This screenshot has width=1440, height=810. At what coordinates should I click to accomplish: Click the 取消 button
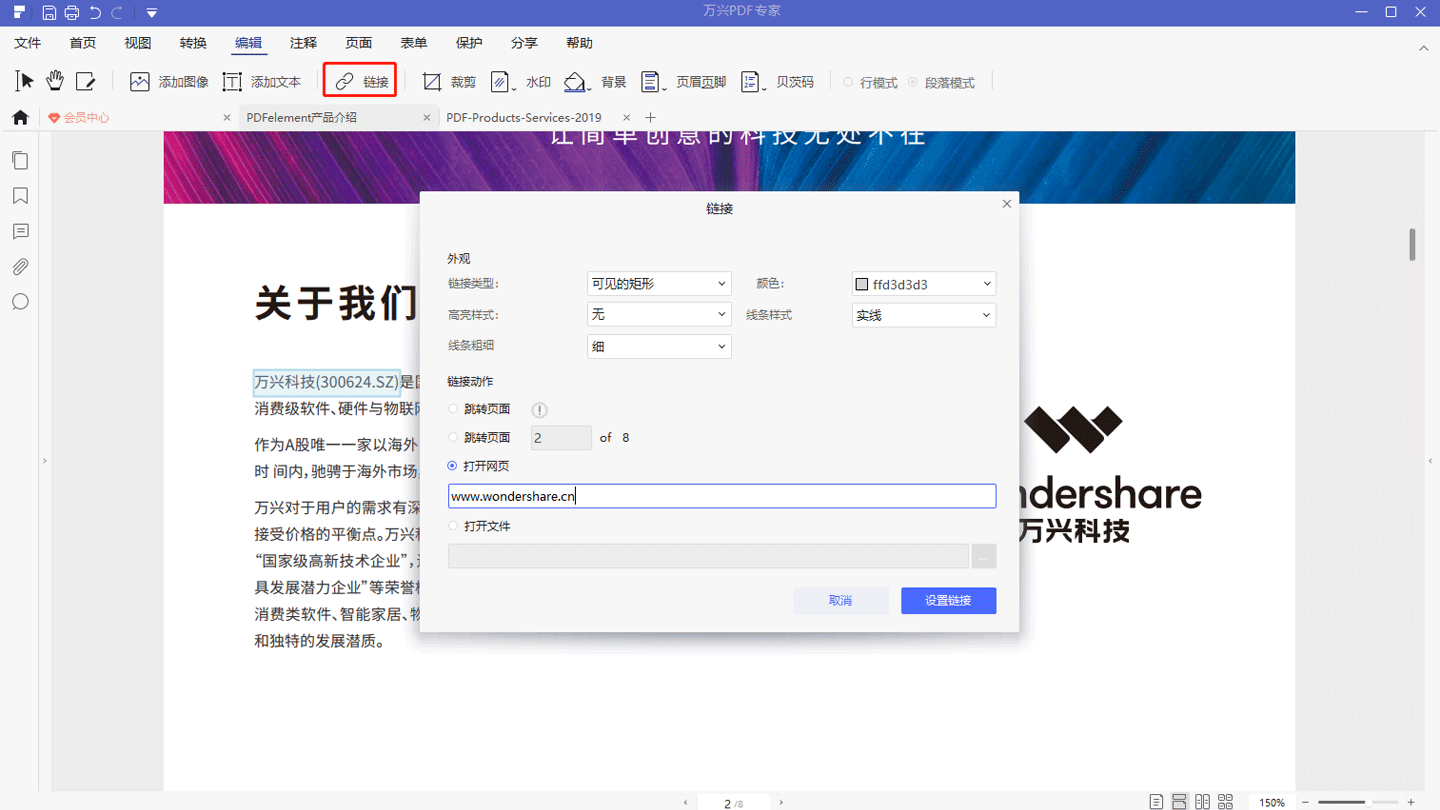click(841, 600)
